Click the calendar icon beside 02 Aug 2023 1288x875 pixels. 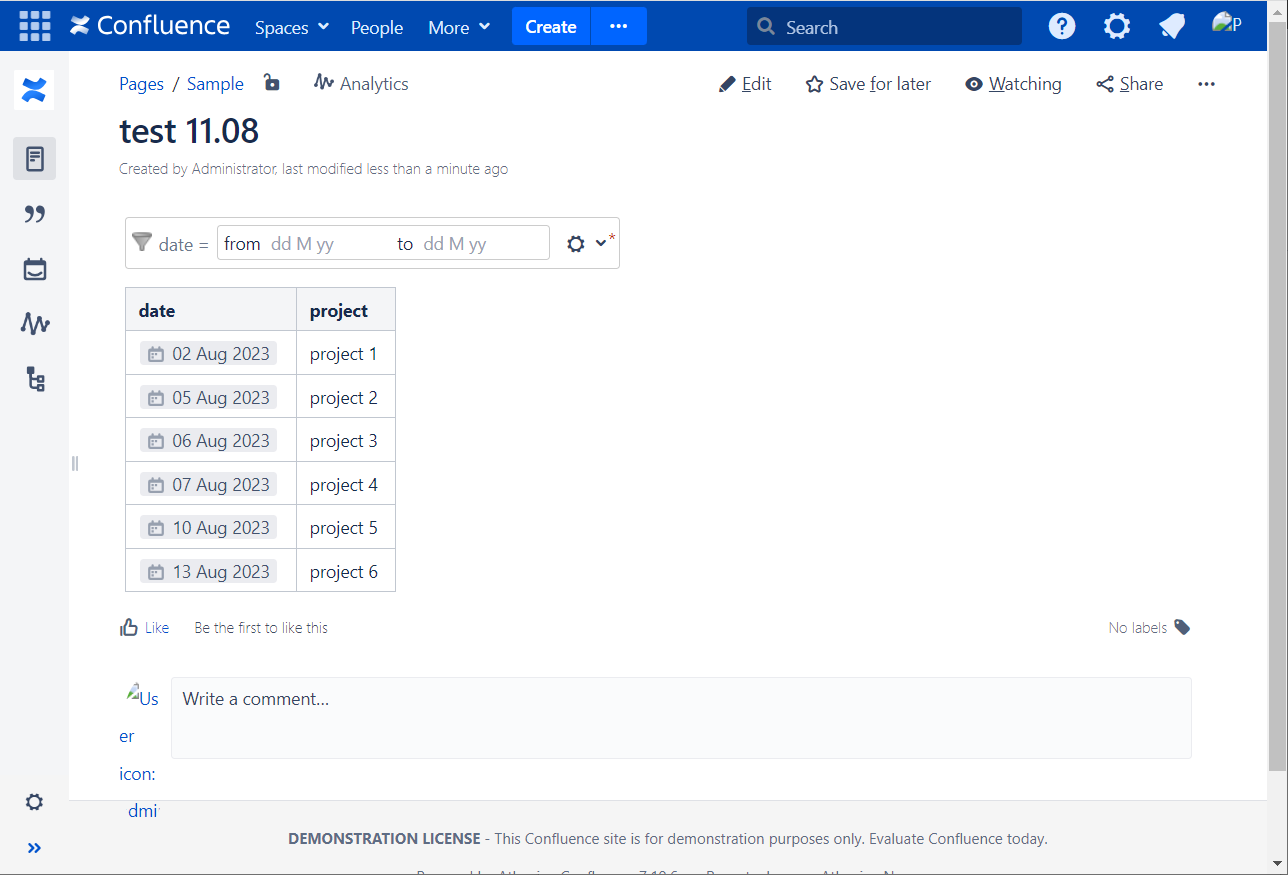pos(156,354)
